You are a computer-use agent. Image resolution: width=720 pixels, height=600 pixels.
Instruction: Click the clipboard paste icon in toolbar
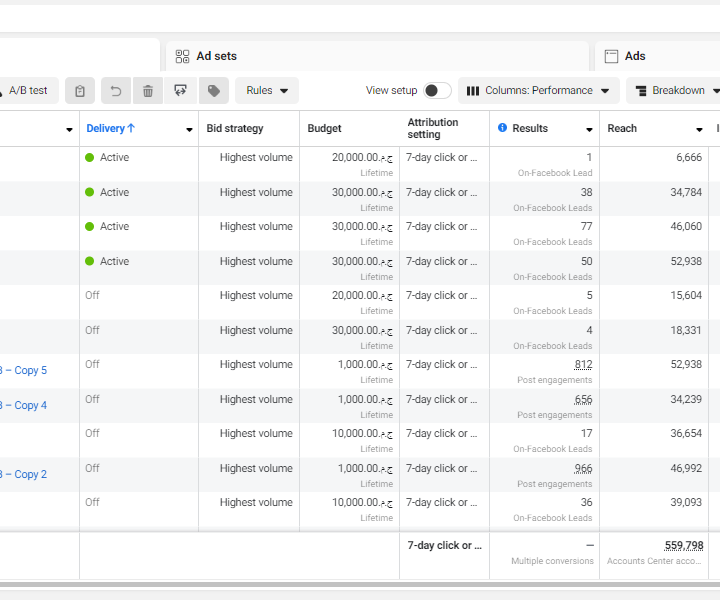point(80,91)
